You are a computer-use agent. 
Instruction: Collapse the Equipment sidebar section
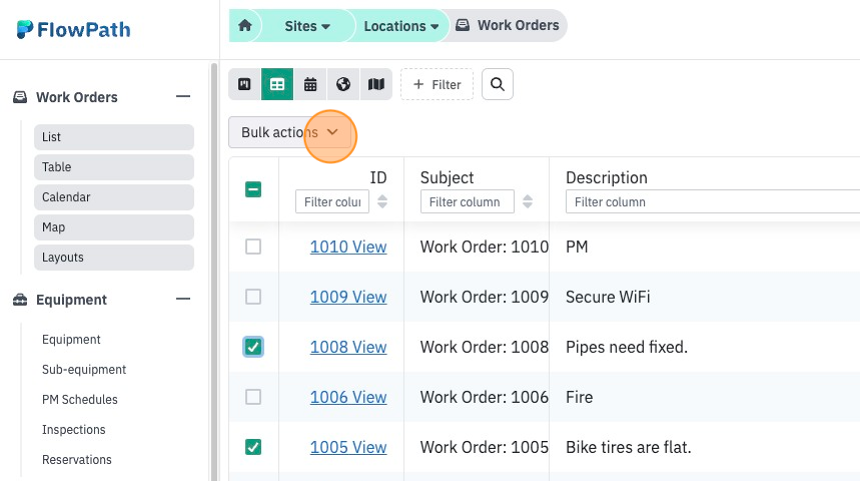183,299
